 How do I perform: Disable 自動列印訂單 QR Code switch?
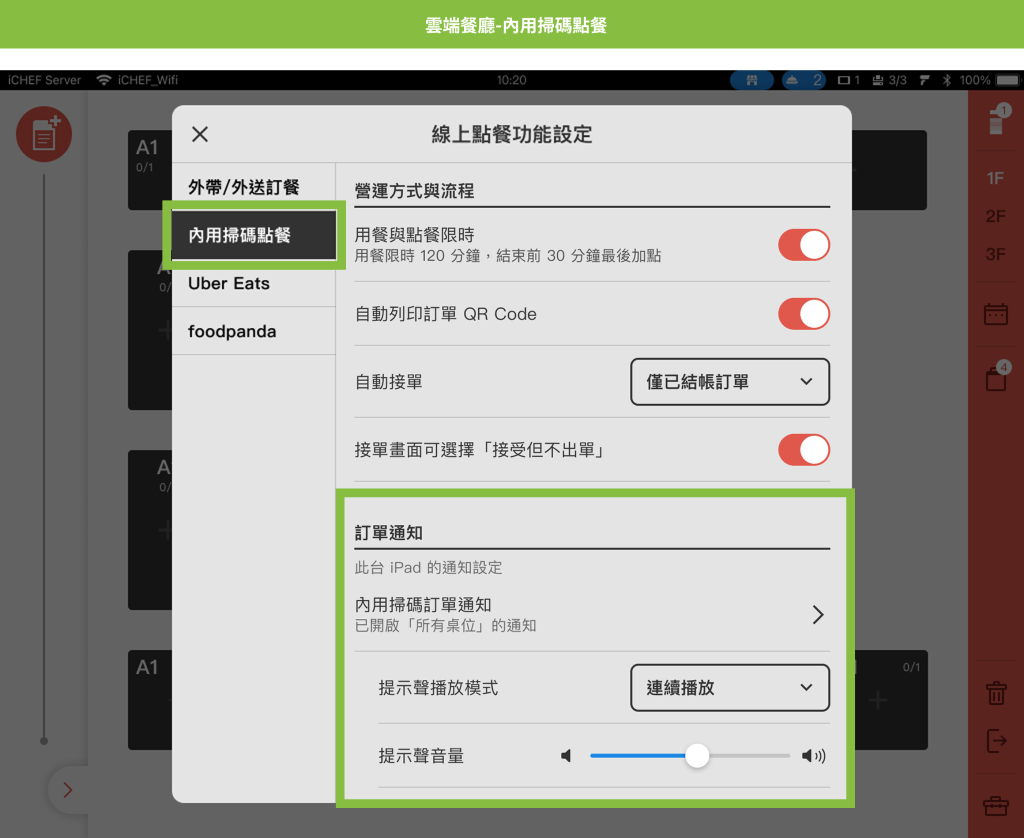[804, 314]
